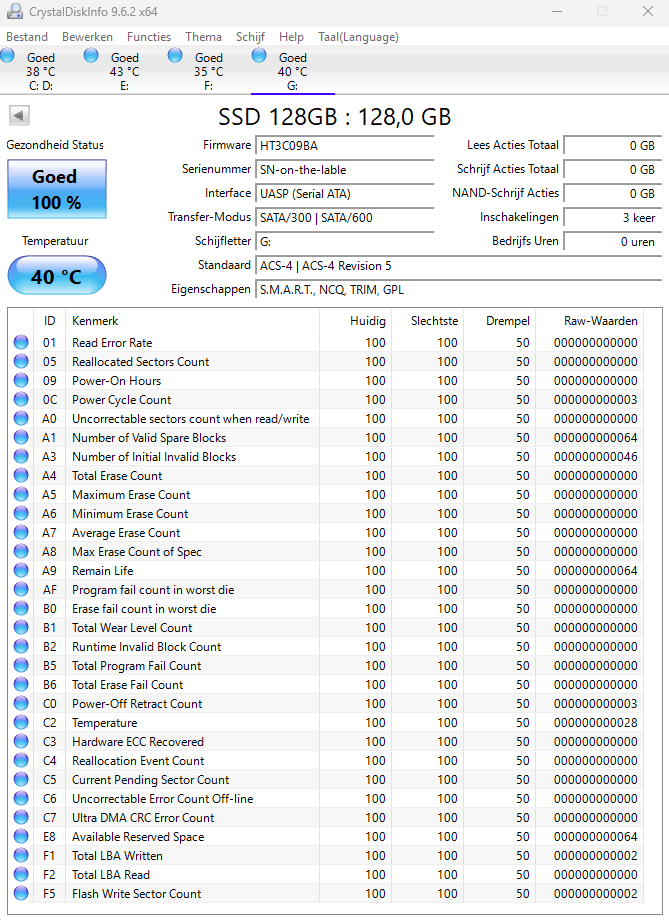Click the status orb for Power Cycle Count
Image resolution: width=669 pixels, height=920 pixels.
[21, 399]
